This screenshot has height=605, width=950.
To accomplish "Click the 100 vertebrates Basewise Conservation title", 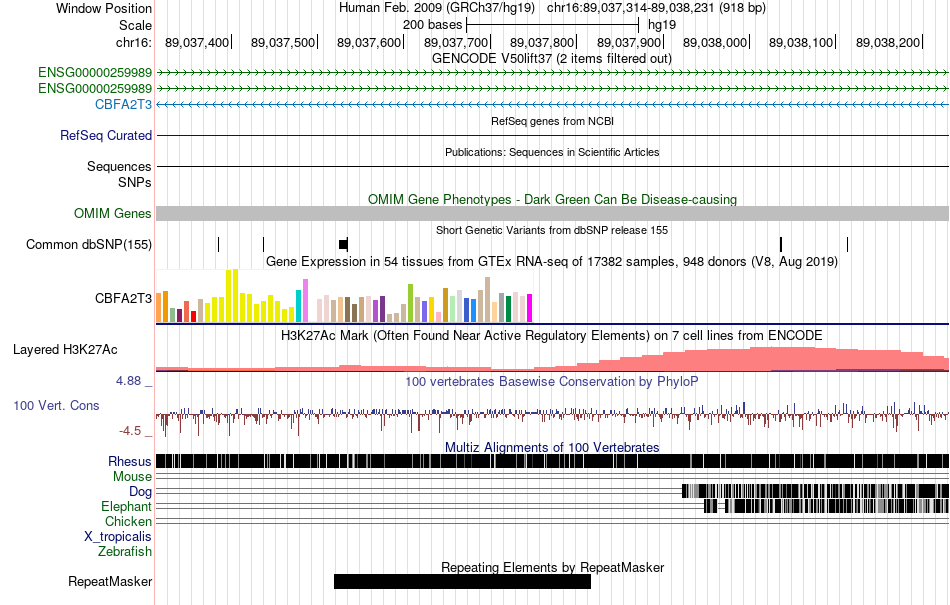I will [x=552, y=382].
